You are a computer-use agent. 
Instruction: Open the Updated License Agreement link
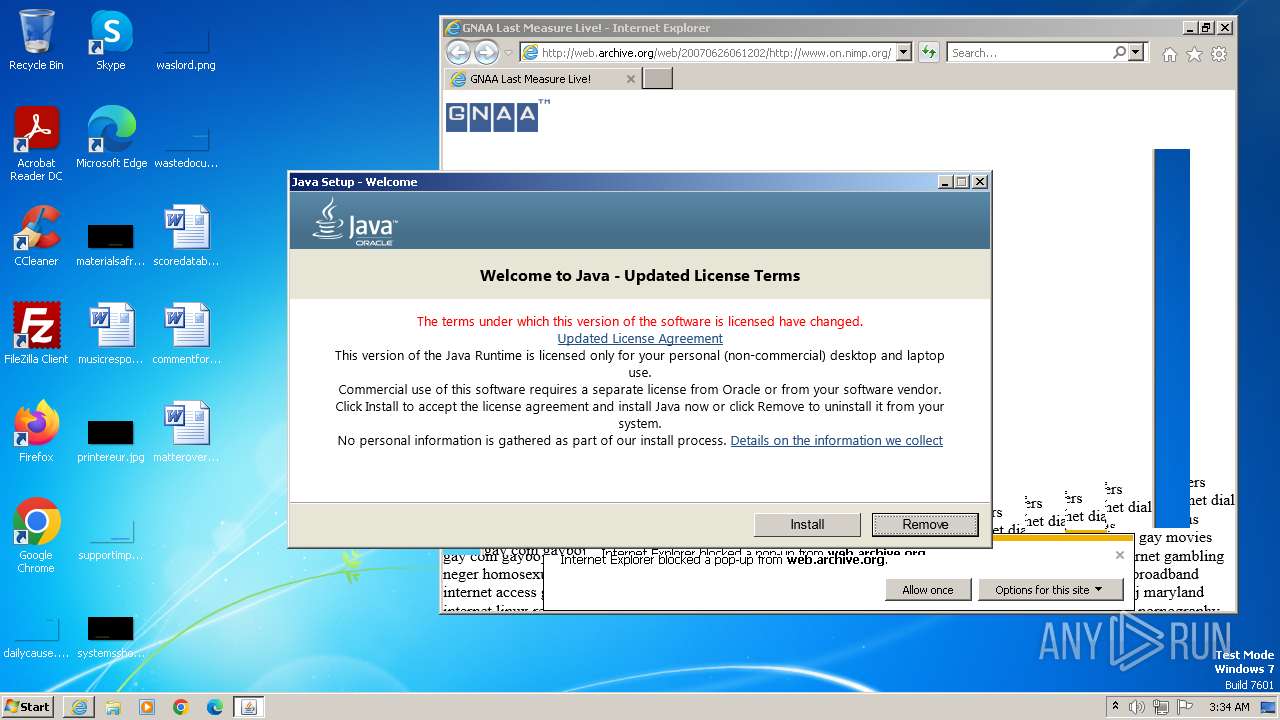(x=640, y=339)
